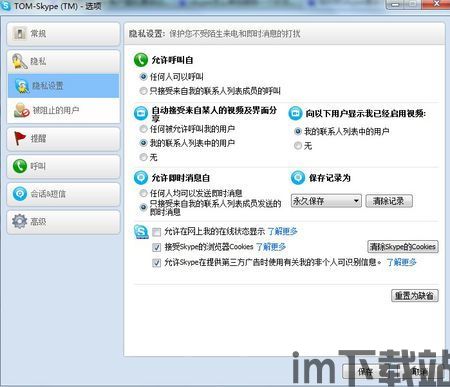Click the 隐私设置 person icon

(x=22, y=86)
